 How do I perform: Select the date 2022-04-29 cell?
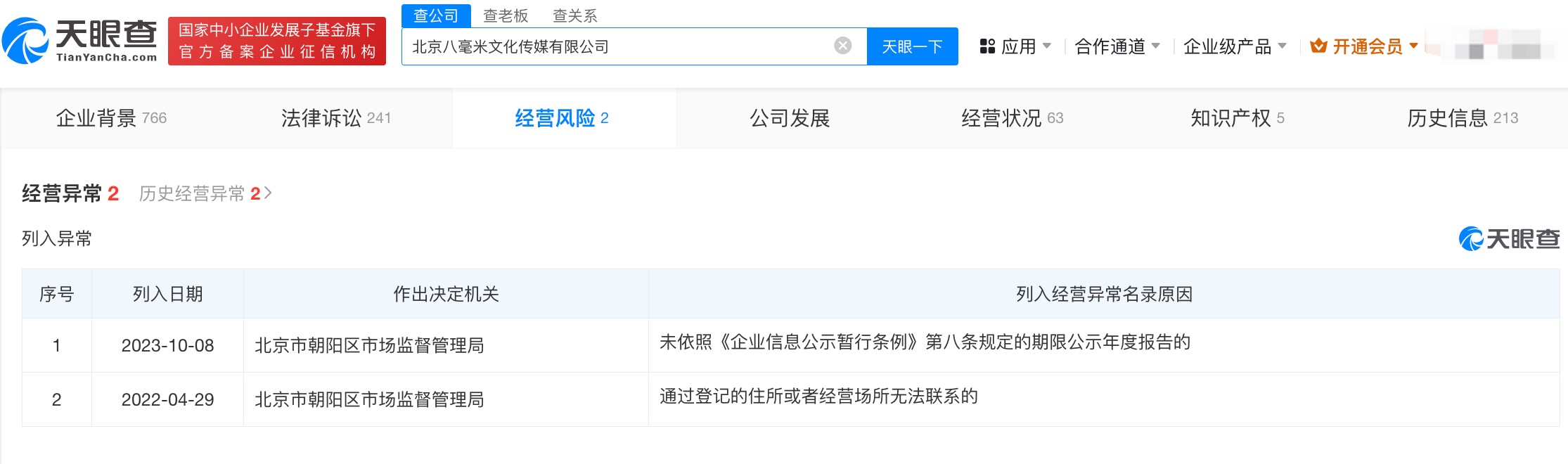click(x=167, y=399)
